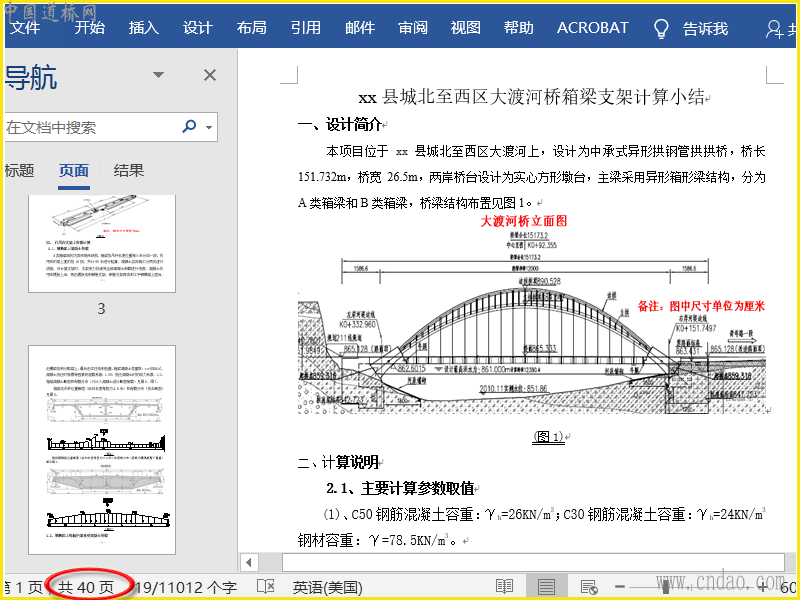Click the share person icon
This screenshot has width=800, height=600.
pos(774,29)
